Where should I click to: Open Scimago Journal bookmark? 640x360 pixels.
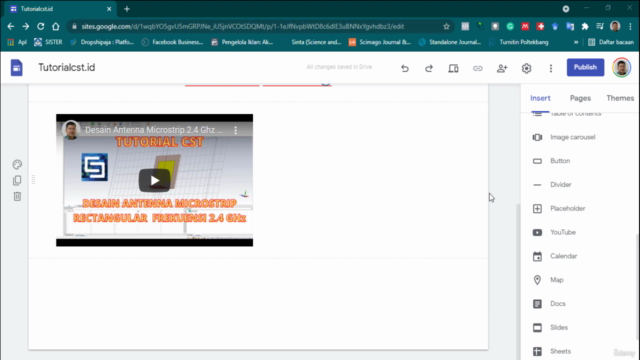[x=380, y=42]
